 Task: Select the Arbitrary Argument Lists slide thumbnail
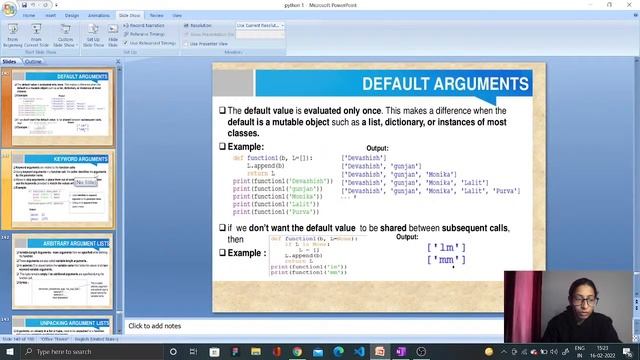(x=62, y=271)
